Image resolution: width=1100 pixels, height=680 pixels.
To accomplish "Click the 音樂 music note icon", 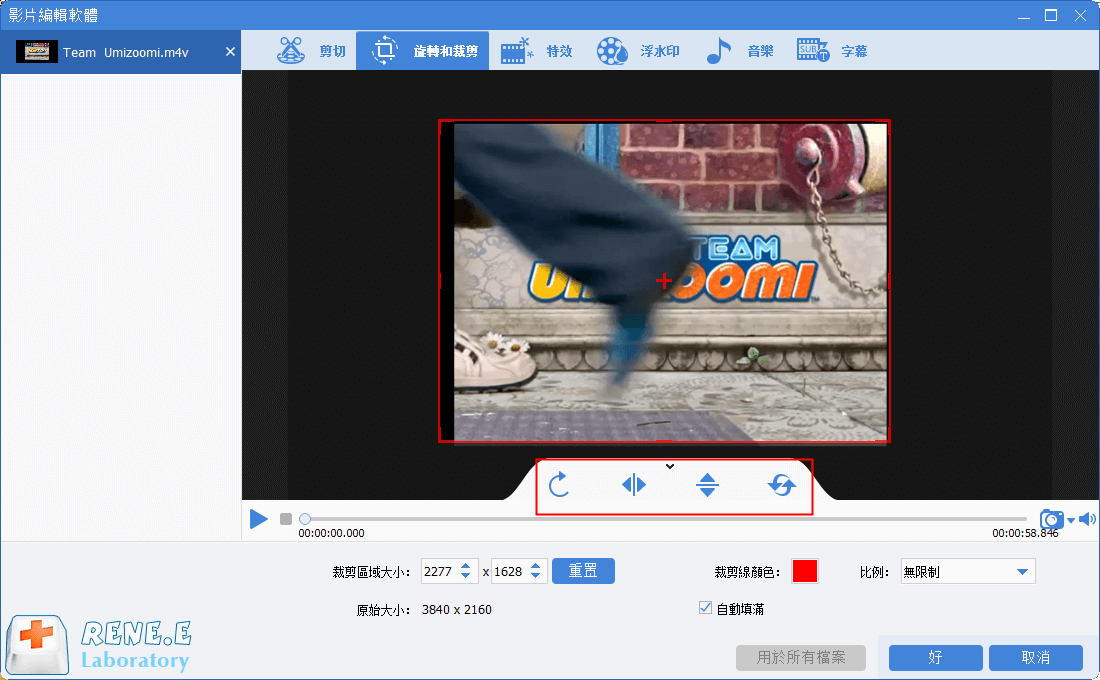I will [x=718, y=51].
